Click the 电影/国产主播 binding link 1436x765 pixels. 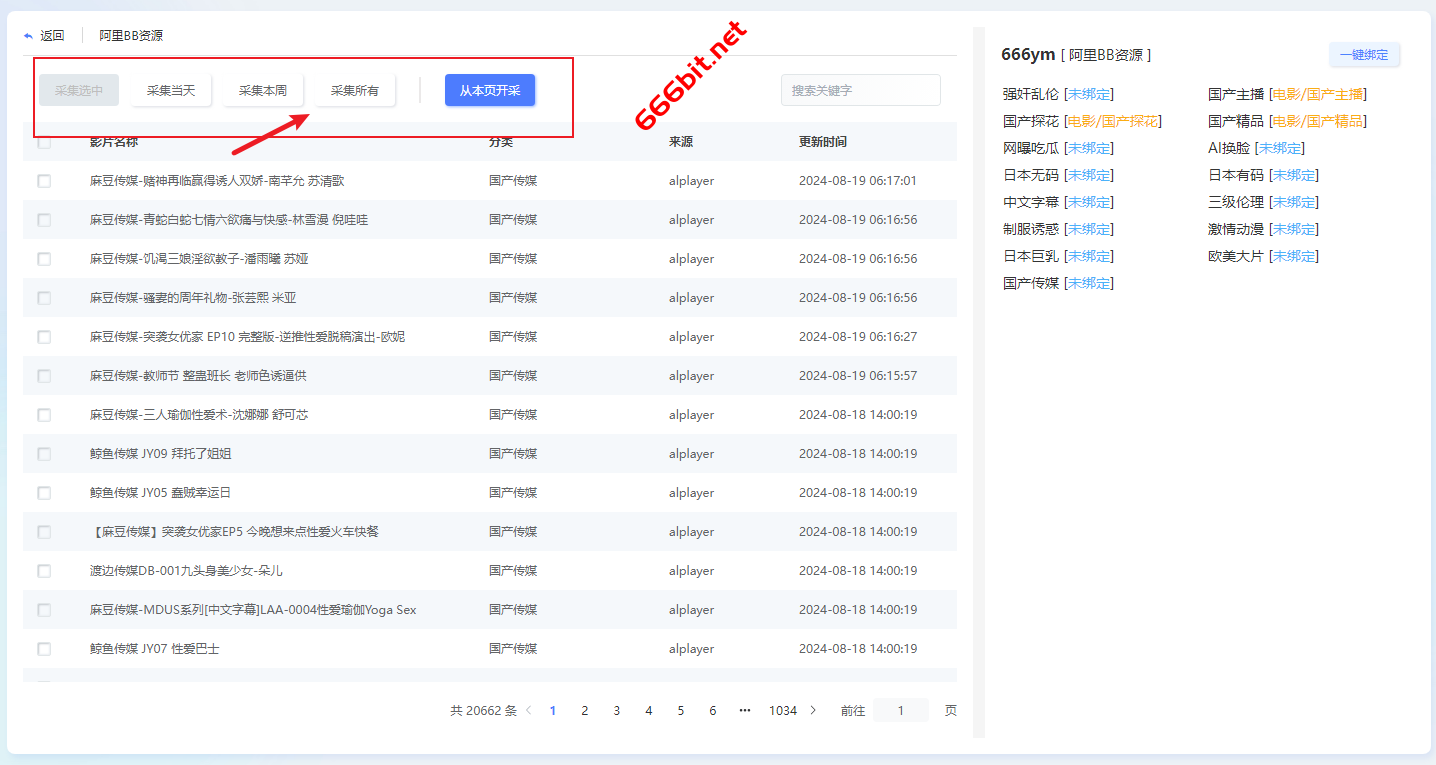click(x=1317, y=94)
